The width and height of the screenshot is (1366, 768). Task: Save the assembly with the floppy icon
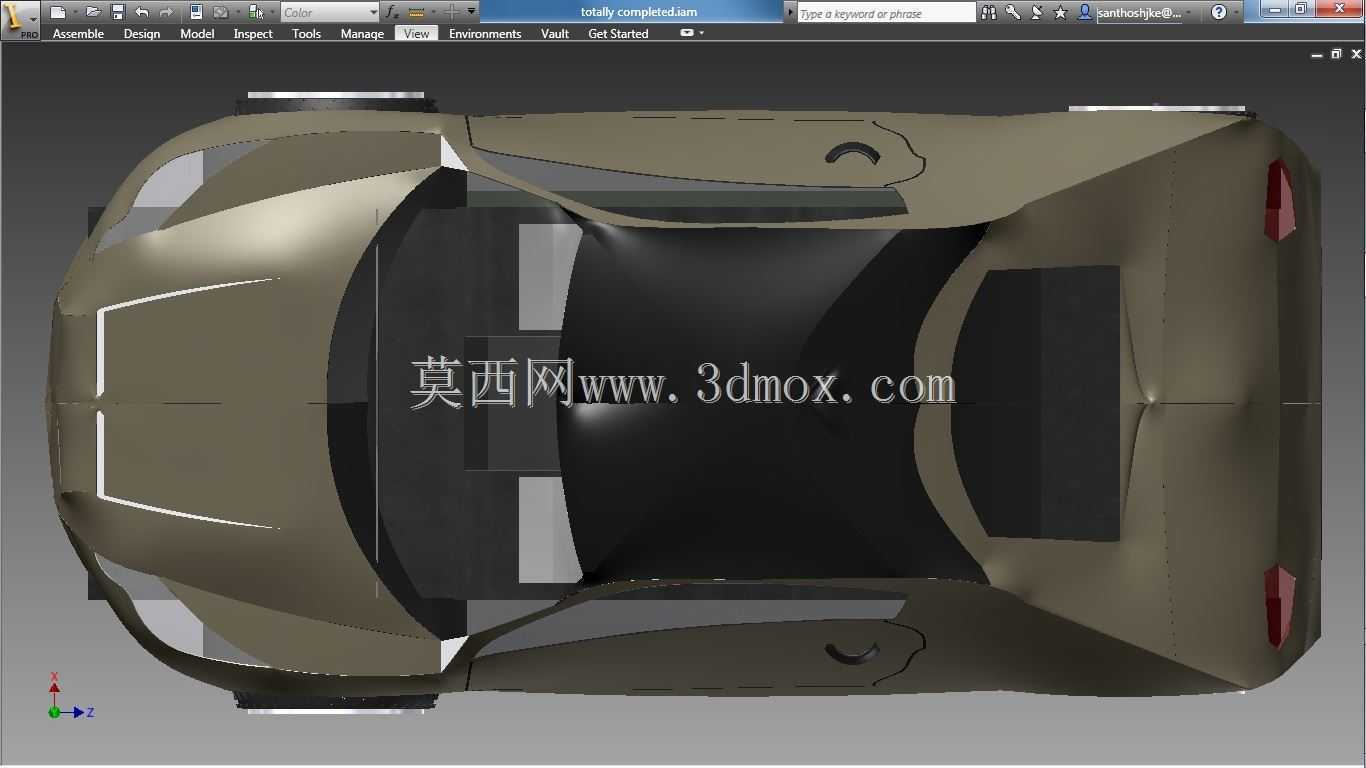(x=118, y=12)
